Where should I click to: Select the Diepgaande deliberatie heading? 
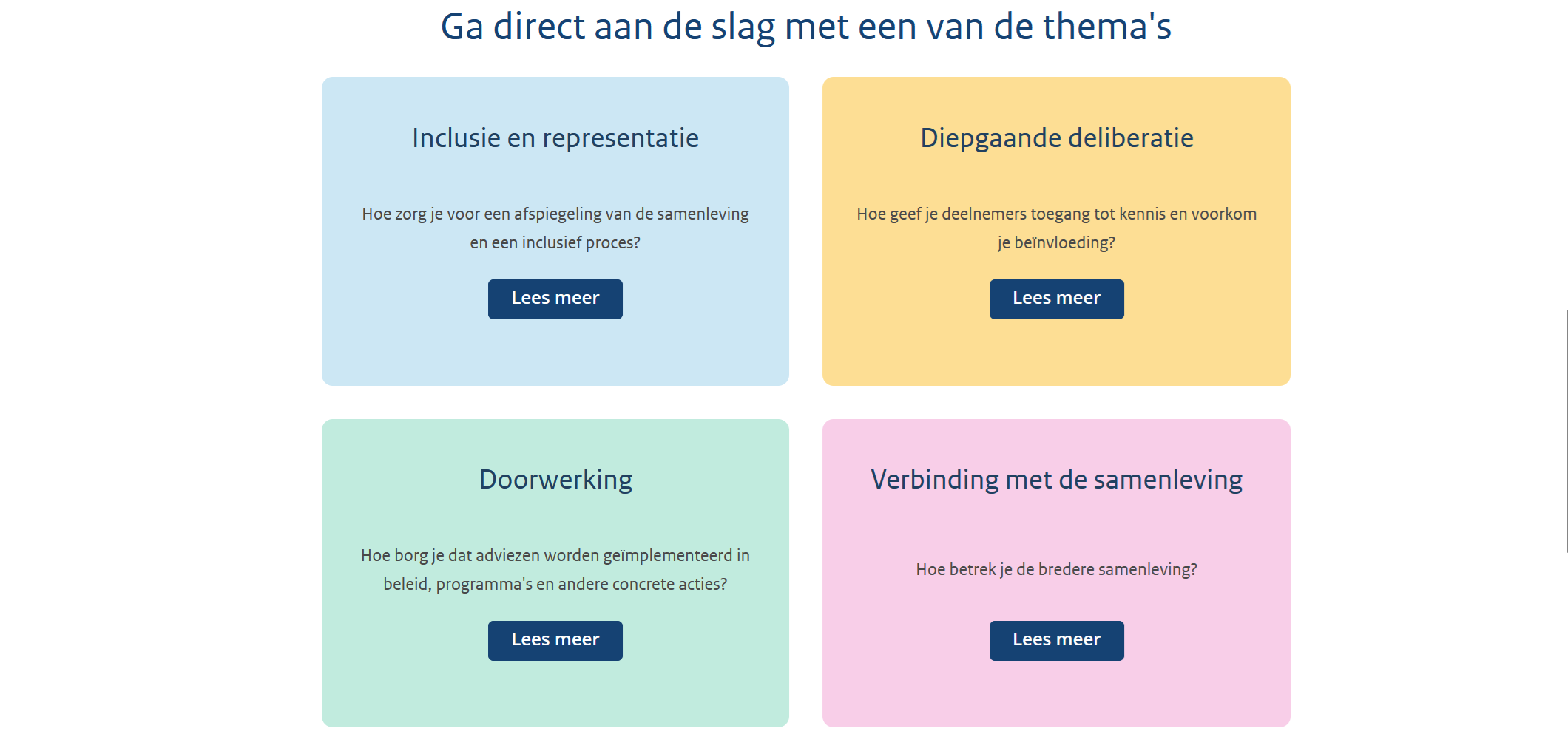click(x=1056, y=138)
